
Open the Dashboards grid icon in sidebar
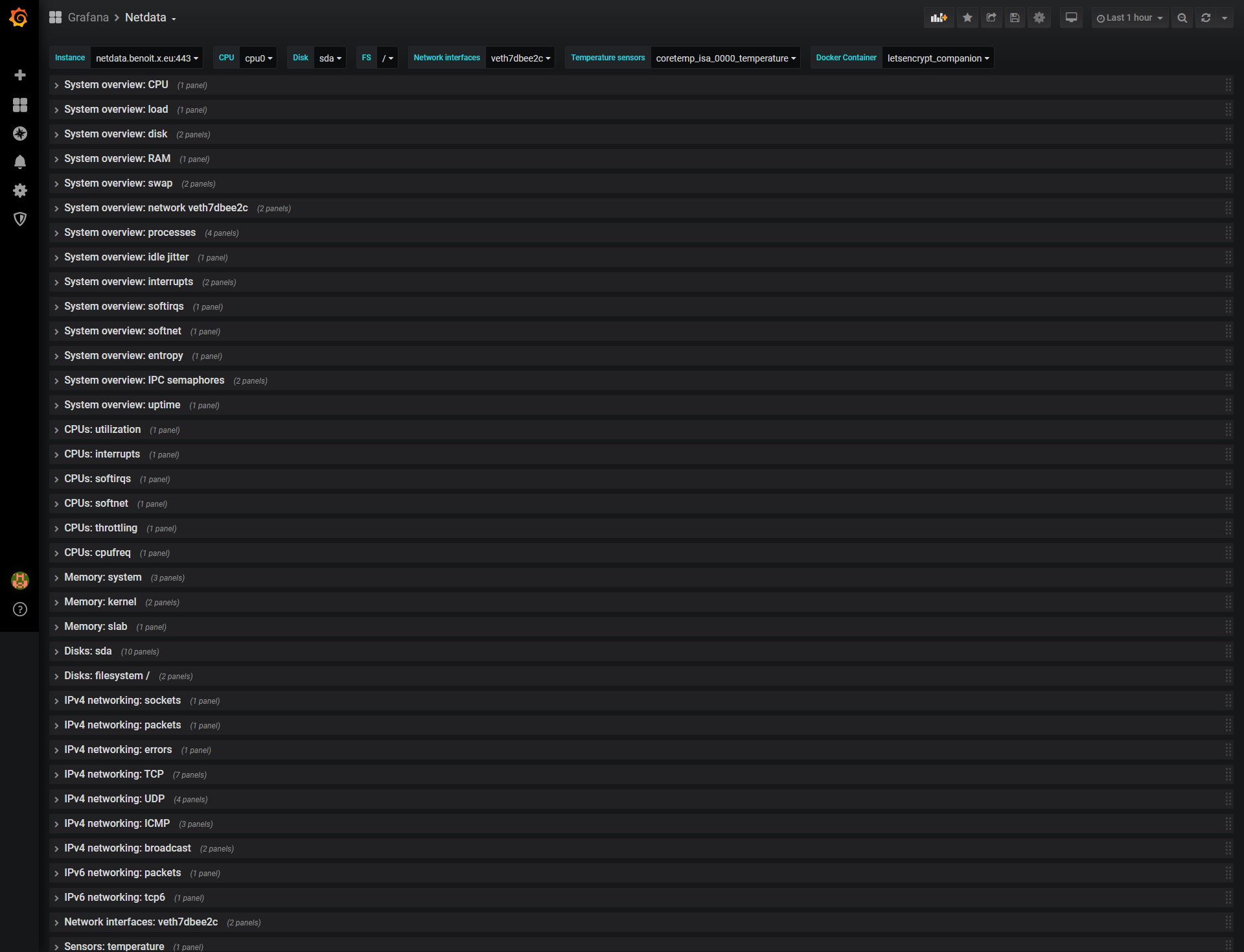click(20, 105)
